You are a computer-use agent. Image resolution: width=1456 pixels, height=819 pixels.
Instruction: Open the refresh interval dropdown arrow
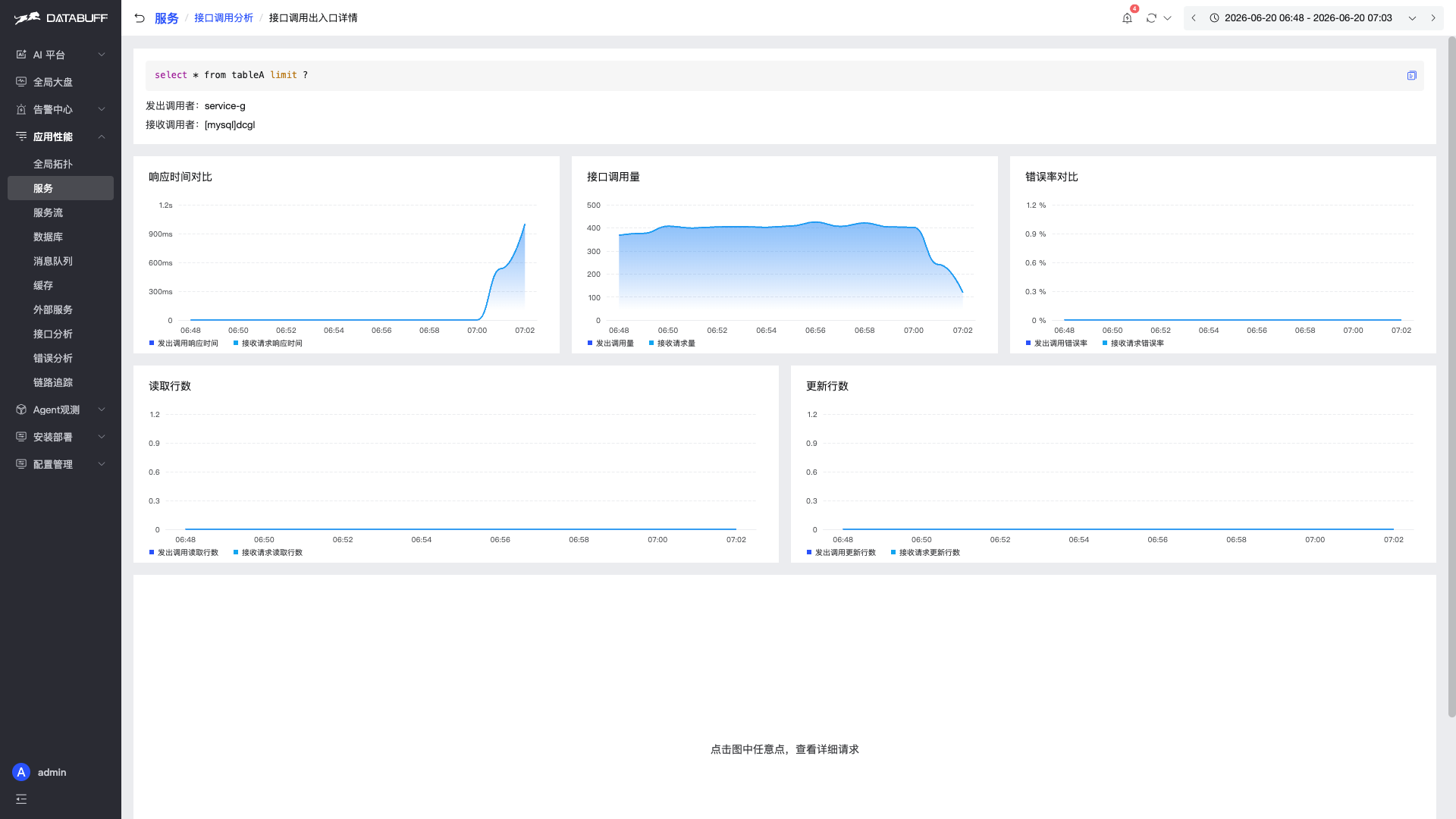[1168, 18]
